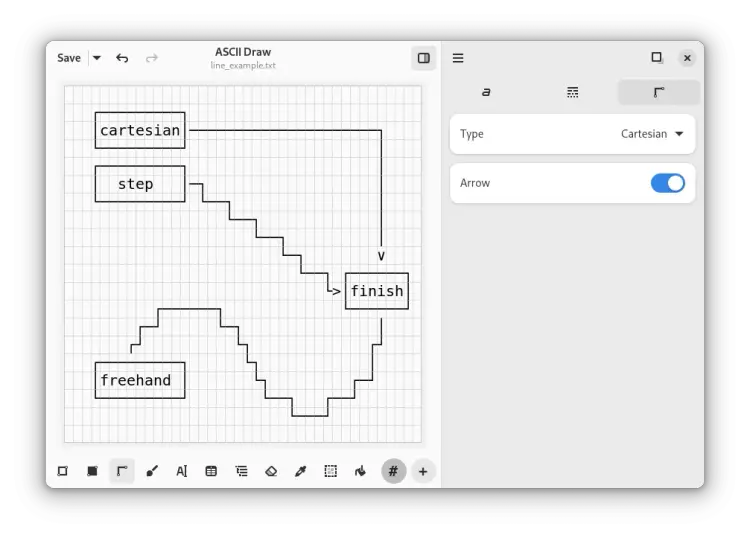Screen dimensions: 750x538
Task: Select the Tree list tool
Action: (x=241, y=471)
